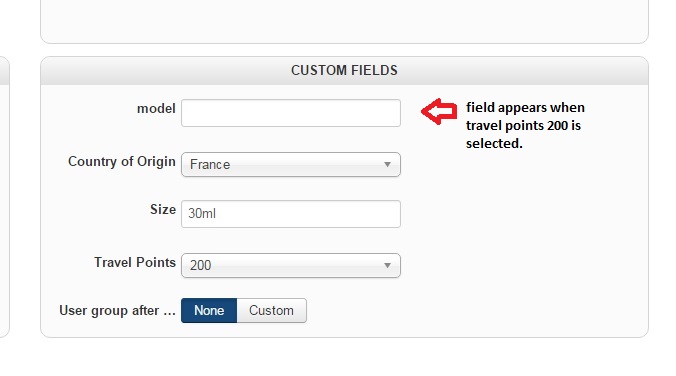This screenshot has height=376, width=676.
Task: Click the France dropdown arrow
Action: coord(387,164)
